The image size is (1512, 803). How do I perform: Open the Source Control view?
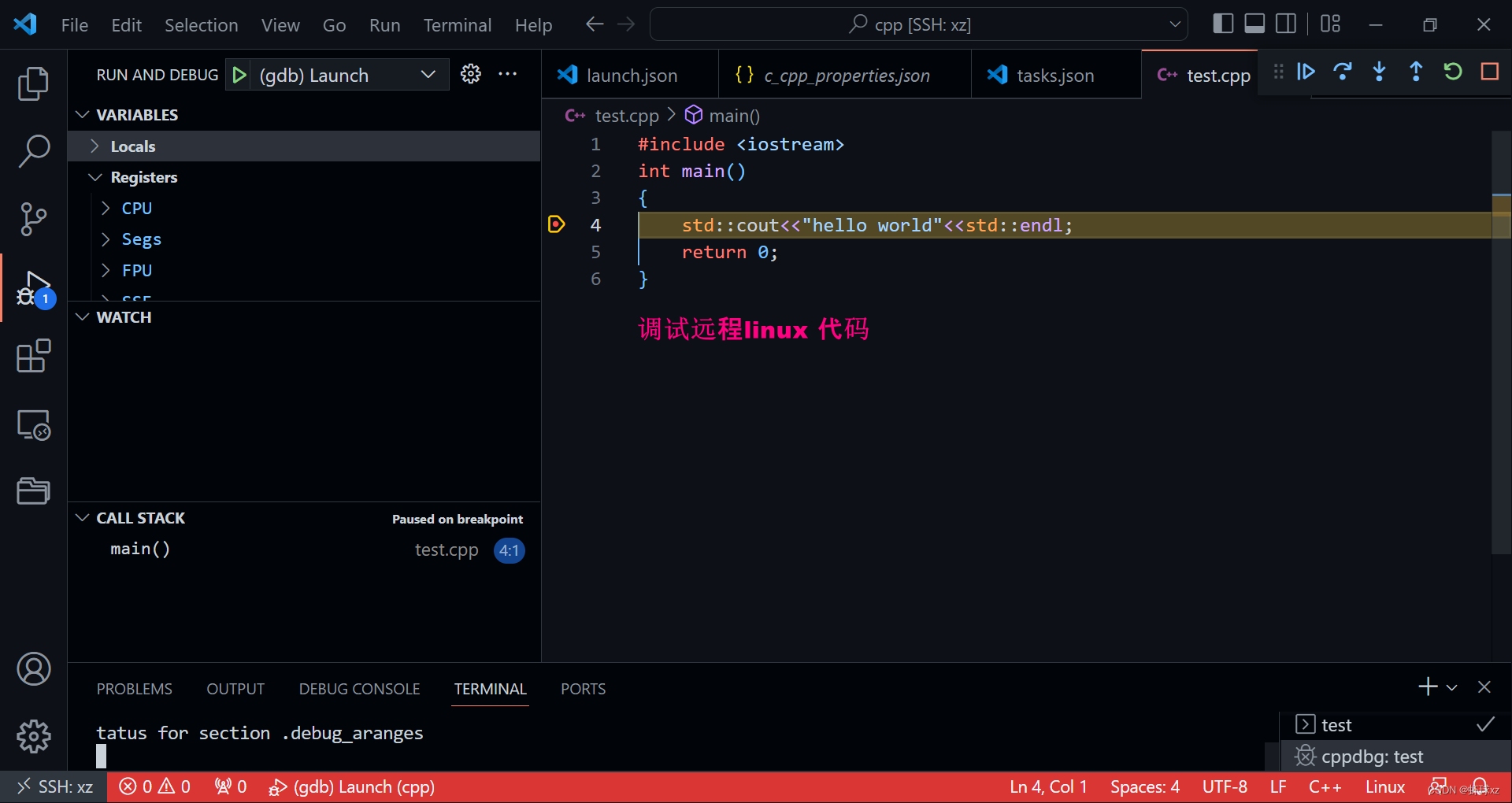[x=33, y=219]
